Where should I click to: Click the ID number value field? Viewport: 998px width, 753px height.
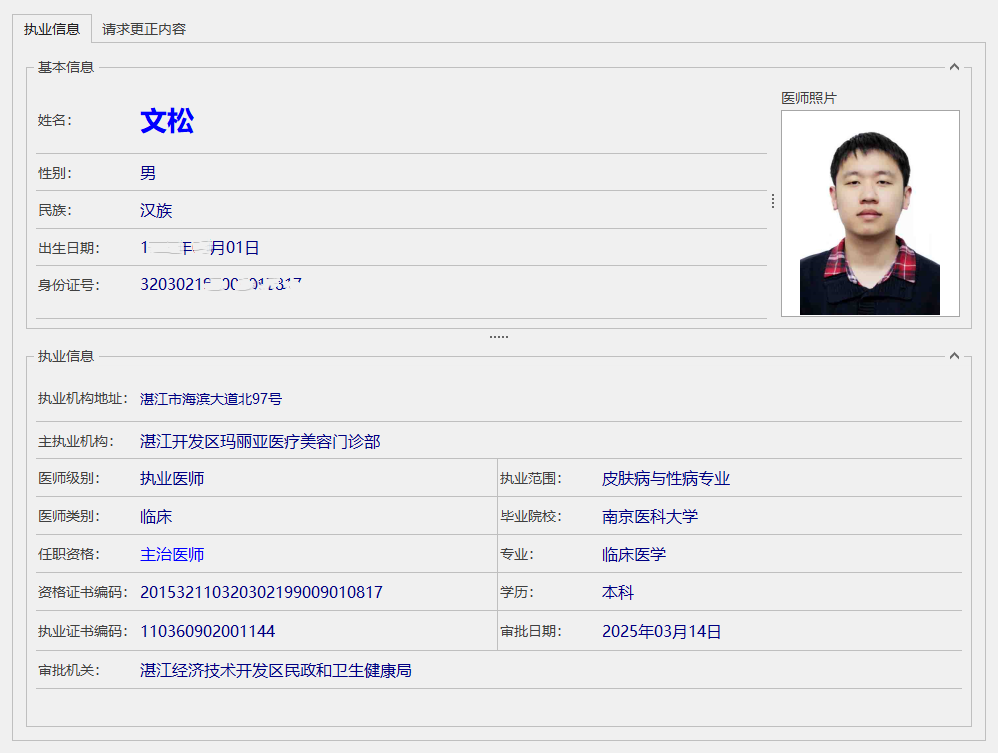pos(221,284)
